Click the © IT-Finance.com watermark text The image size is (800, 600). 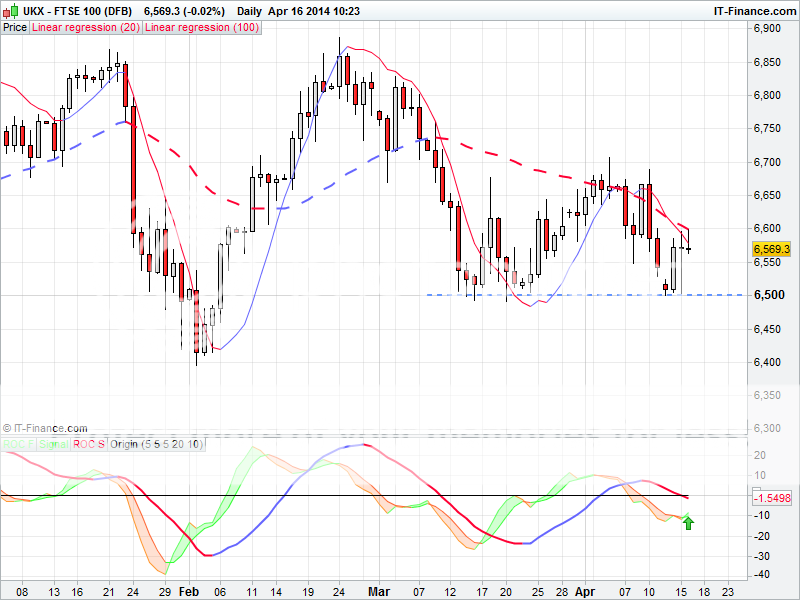click(x=45, y=427)
